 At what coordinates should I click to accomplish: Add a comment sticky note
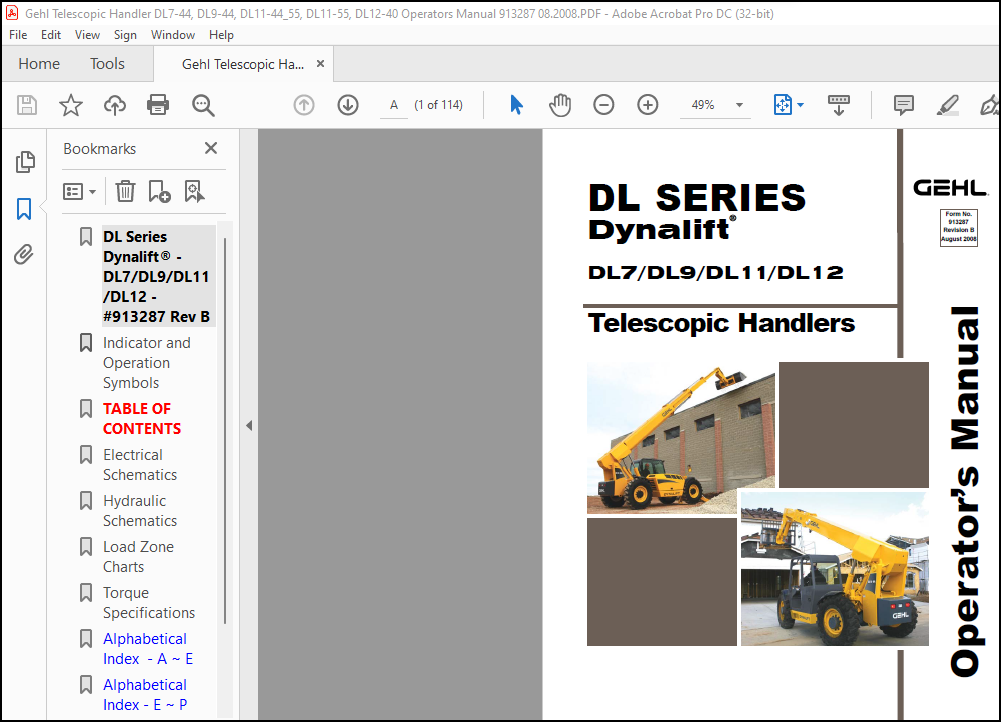pyautogui.click(x=903, y=105)
